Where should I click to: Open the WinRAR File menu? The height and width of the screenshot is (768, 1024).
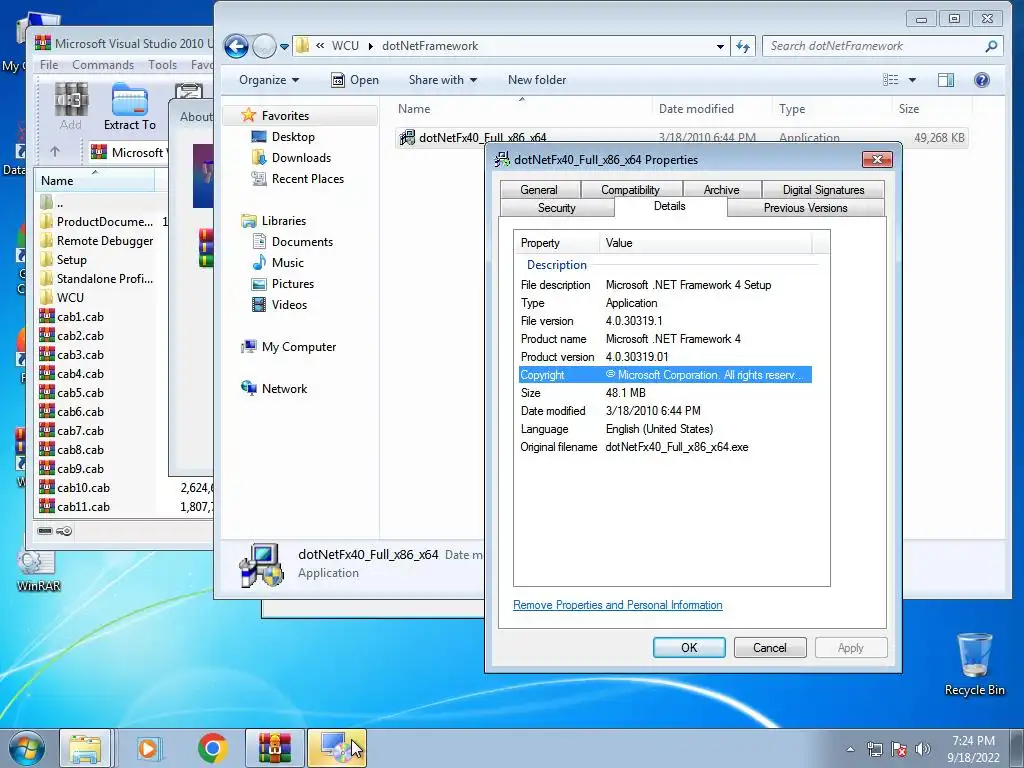pyautogui.click(x=49, y=65)
